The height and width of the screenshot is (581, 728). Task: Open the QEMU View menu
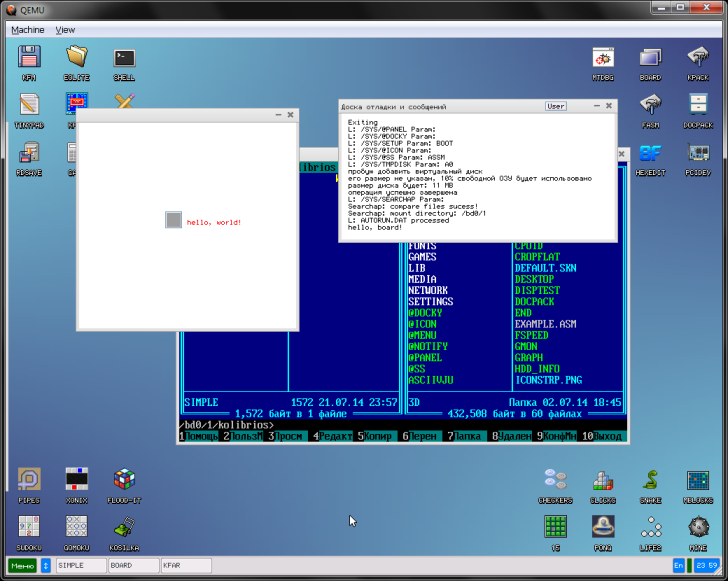point(65,30)
